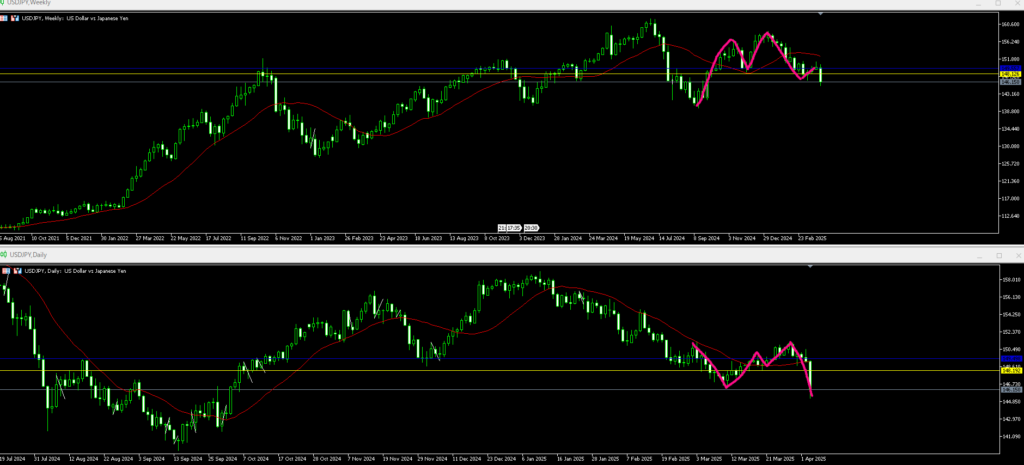Click the 23 Feb 2025 date on Weekly axis
The height and width of the screenshot is (465, 1024).
tap(813, 238)
